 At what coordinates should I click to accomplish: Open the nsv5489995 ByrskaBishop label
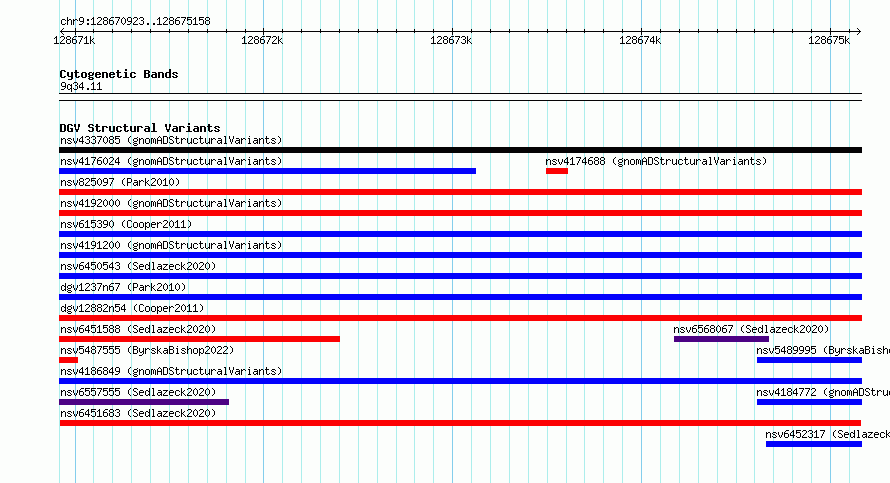pyautogui.click(x=823, y=350)
